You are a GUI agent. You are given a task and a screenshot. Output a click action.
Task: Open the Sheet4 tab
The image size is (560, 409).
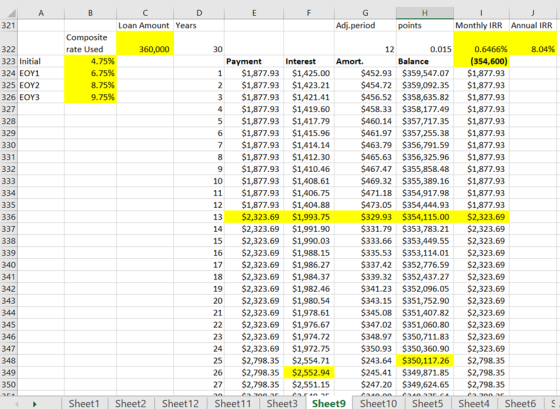coord(474,404)
